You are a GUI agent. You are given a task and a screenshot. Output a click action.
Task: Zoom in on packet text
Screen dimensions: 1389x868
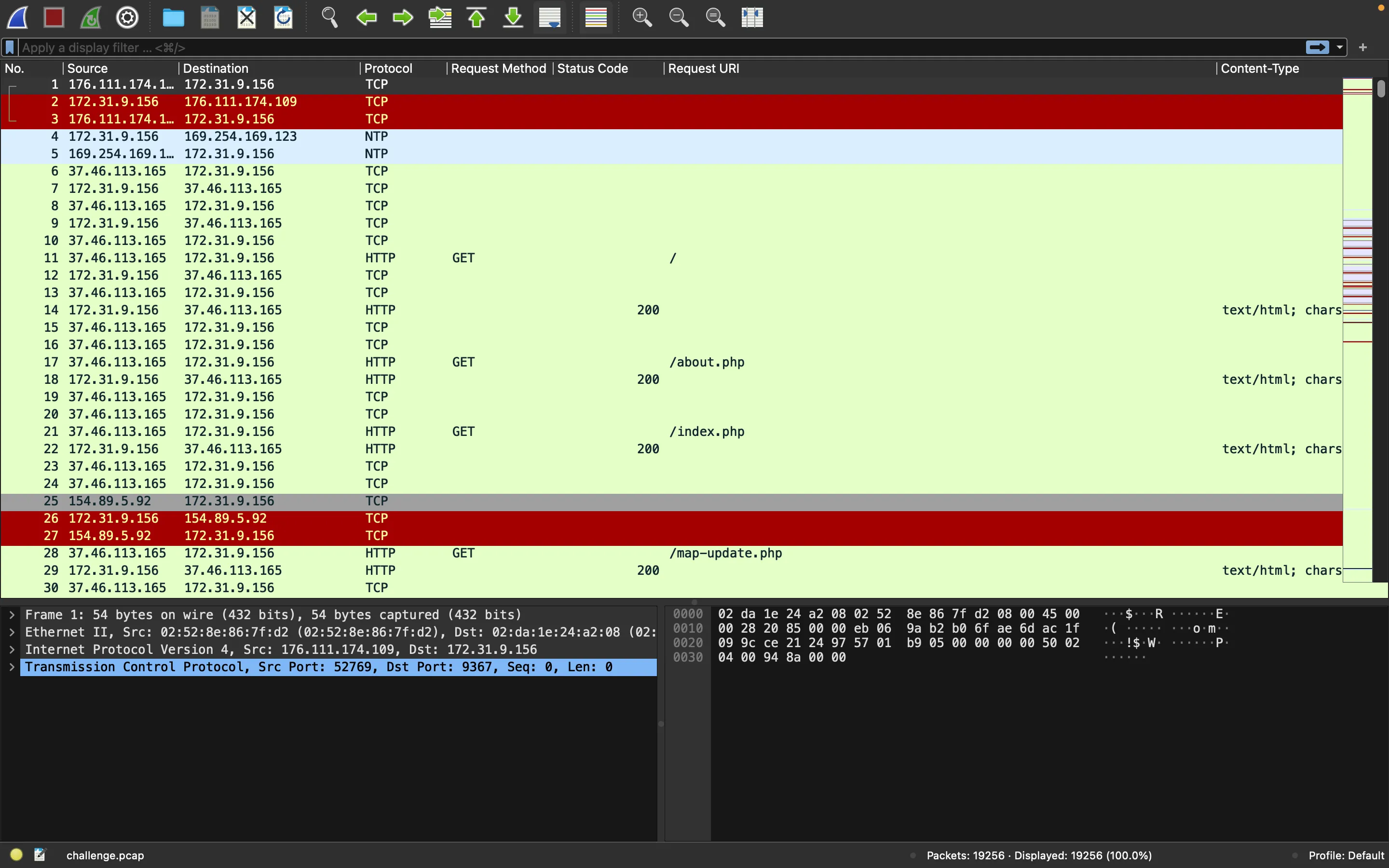point(642,17)
